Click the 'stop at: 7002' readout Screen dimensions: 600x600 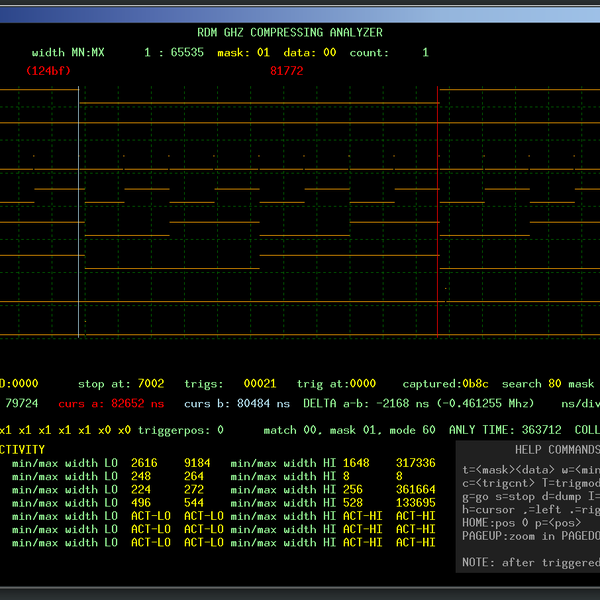[x=121, y=383]
